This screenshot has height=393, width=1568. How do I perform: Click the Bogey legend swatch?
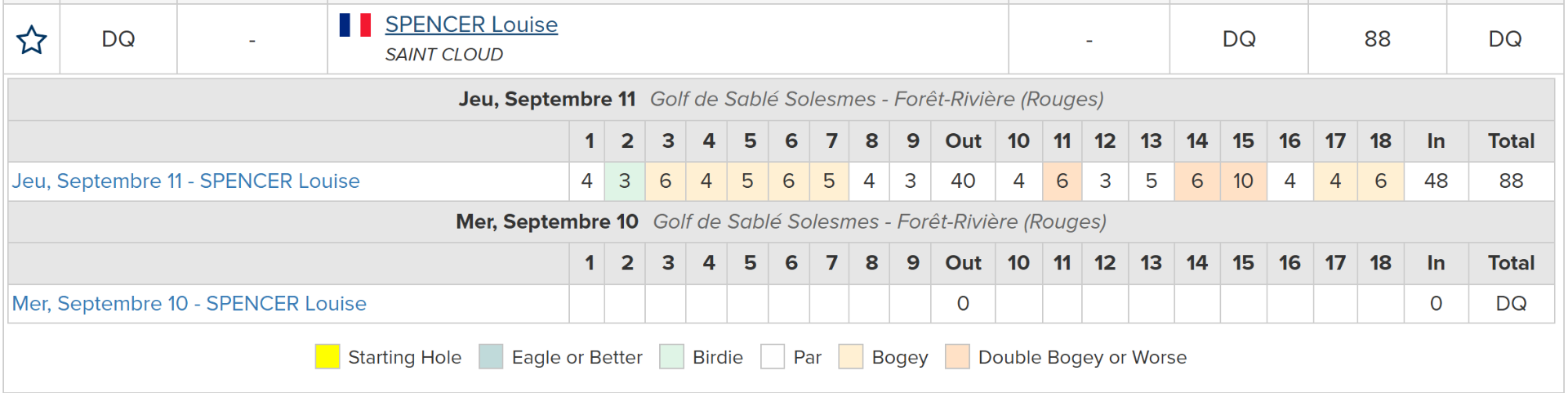point(851,357)
